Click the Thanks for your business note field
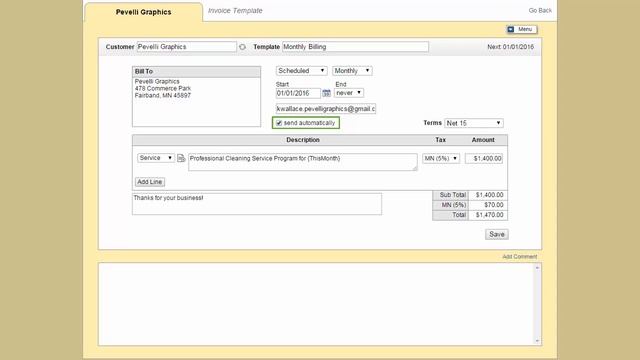 pos(257,204)
